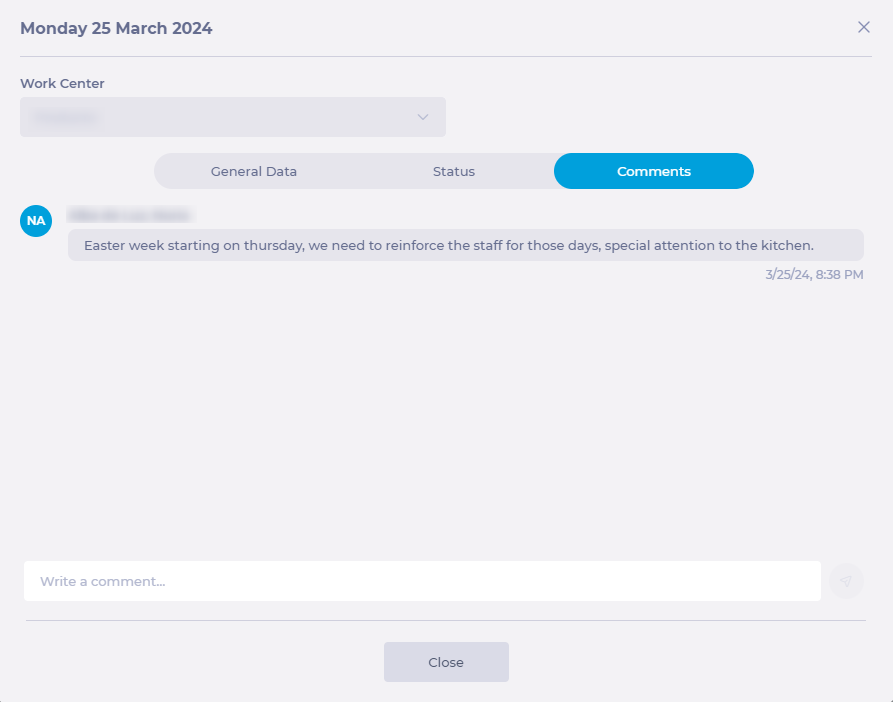Open the Work Center combo box
This screenshot has height=702, width=893.
point(232,117)
